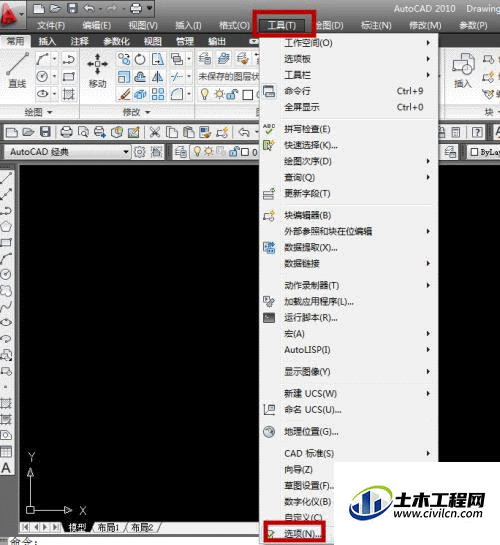The image size is (500, 545).
Task: Choose 地理位置(G)... from menu
Action: (x=349, y=432)
